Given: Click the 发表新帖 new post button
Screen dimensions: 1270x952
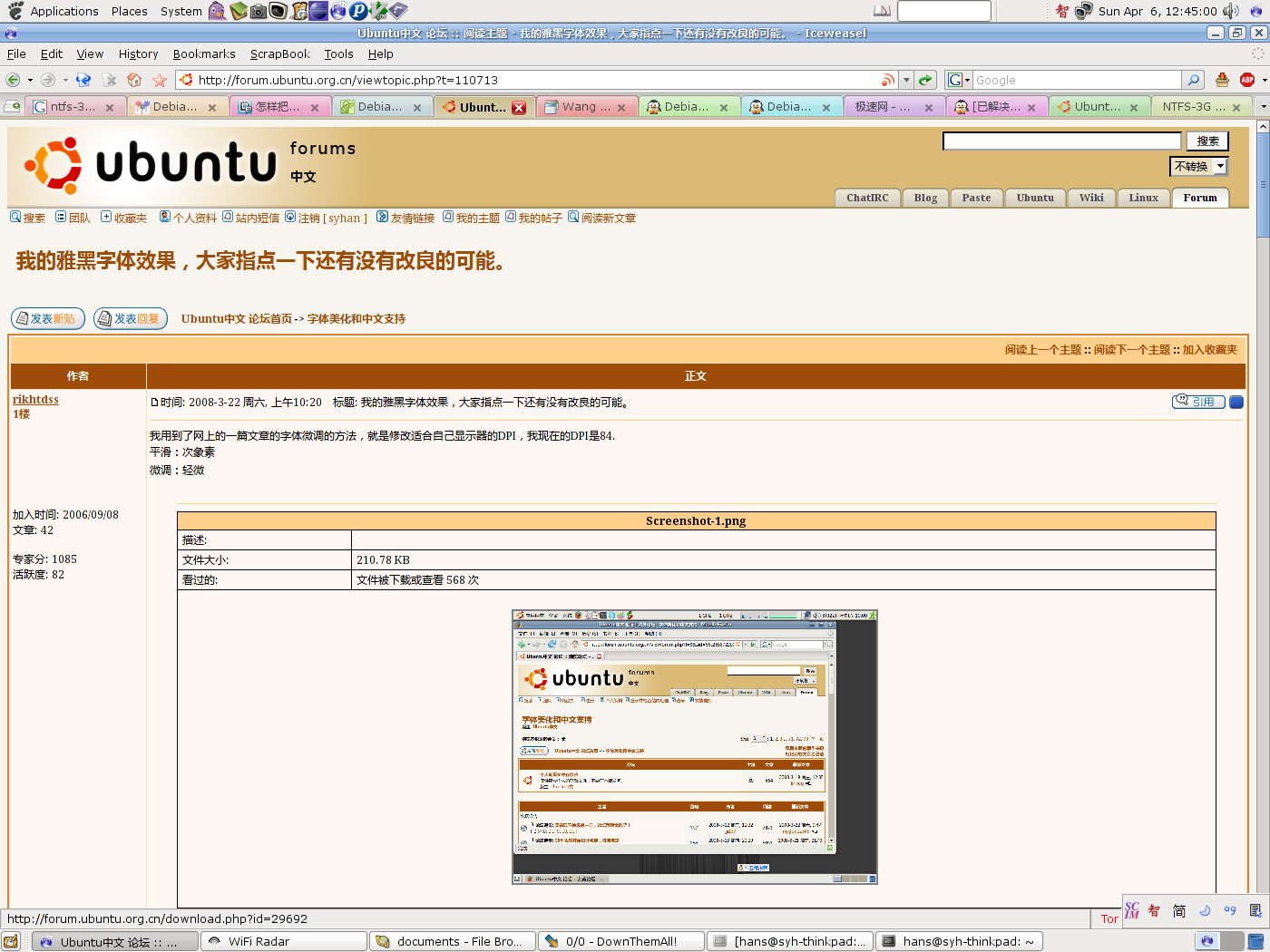Looking at the screenshot, I should [48, 318].
